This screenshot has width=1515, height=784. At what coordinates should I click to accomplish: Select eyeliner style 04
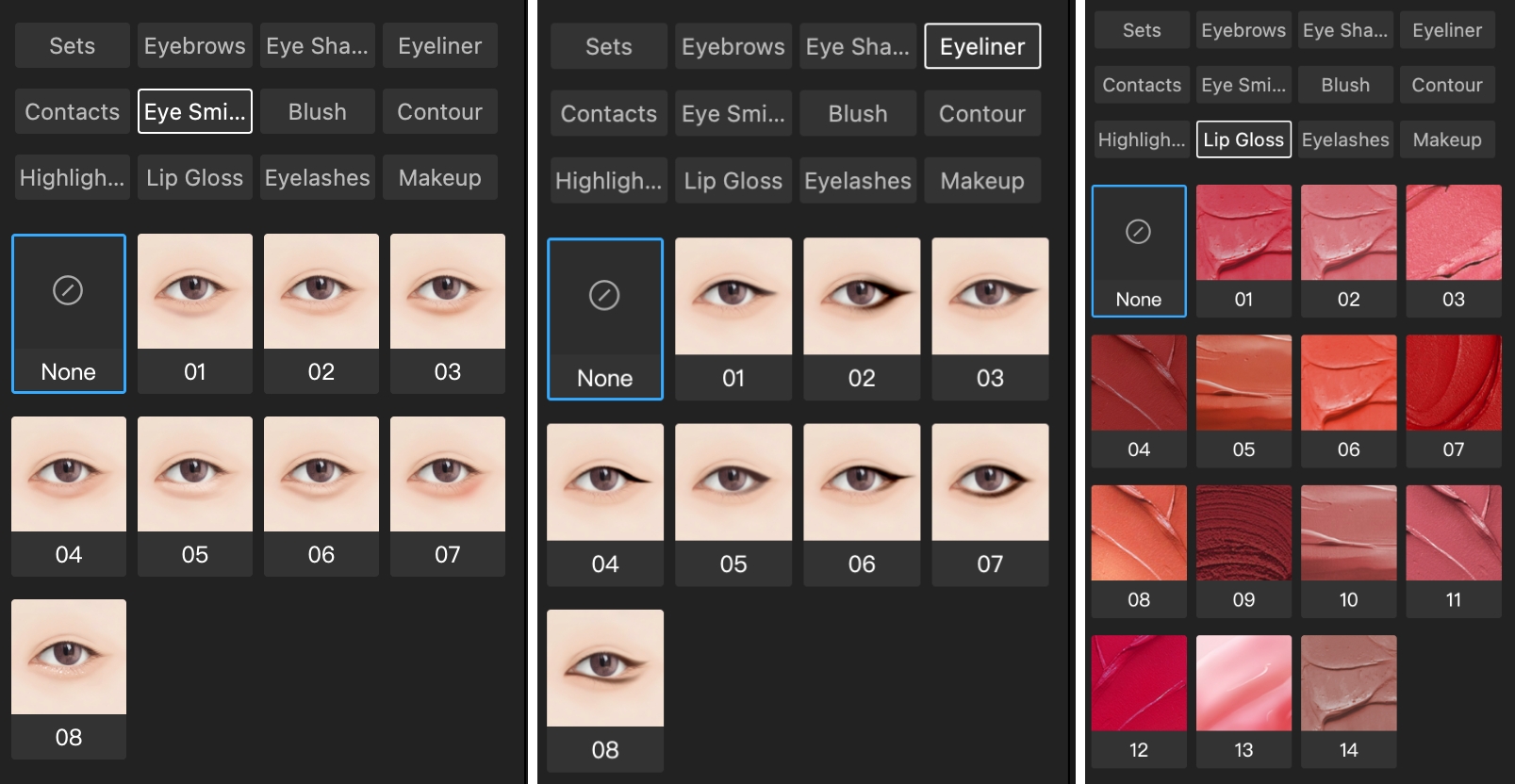[x=604, y=503]
